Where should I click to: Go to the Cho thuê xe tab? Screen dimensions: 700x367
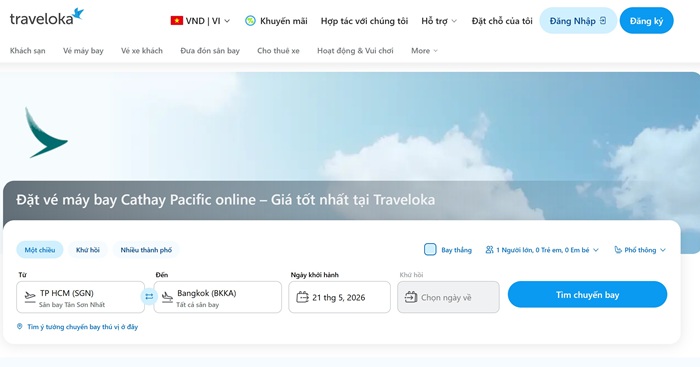pyautogui.click(x=278, y=51)
